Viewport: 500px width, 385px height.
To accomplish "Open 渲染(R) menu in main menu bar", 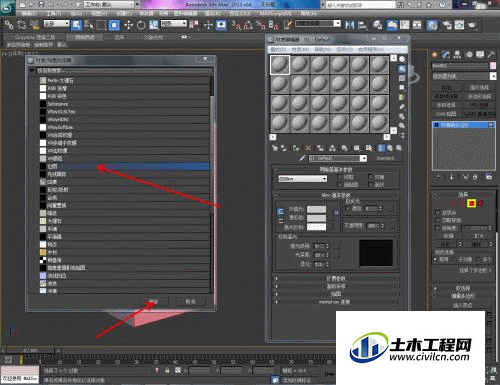I will tap(212, 14).
